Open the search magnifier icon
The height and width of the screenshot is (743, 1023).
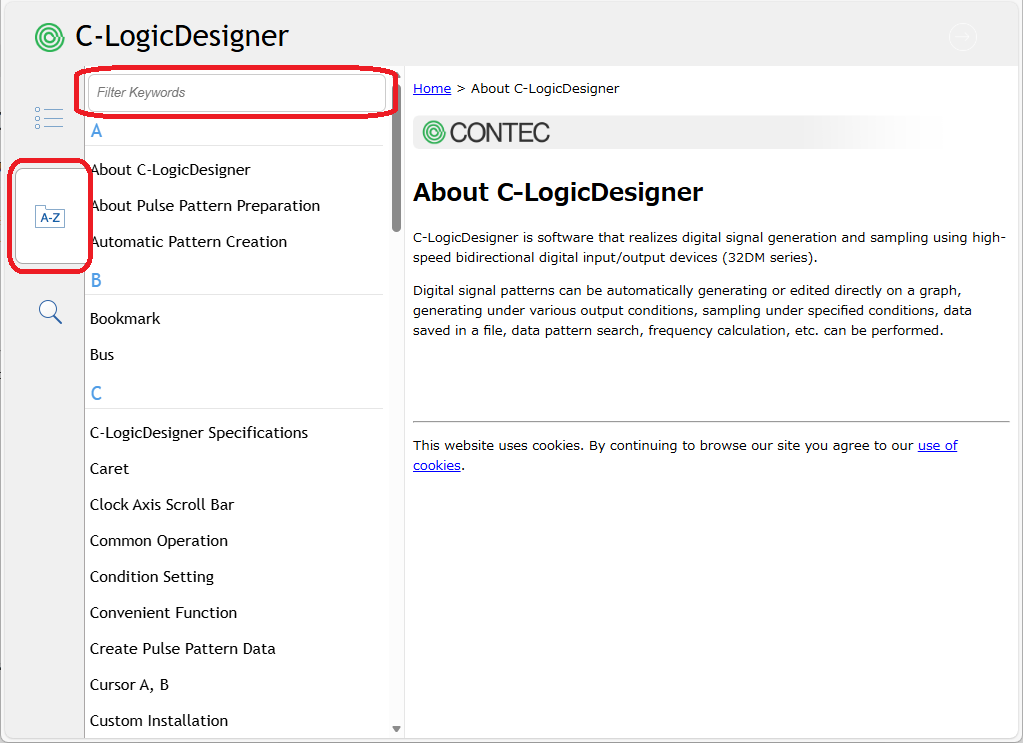[x=50, y=312]
